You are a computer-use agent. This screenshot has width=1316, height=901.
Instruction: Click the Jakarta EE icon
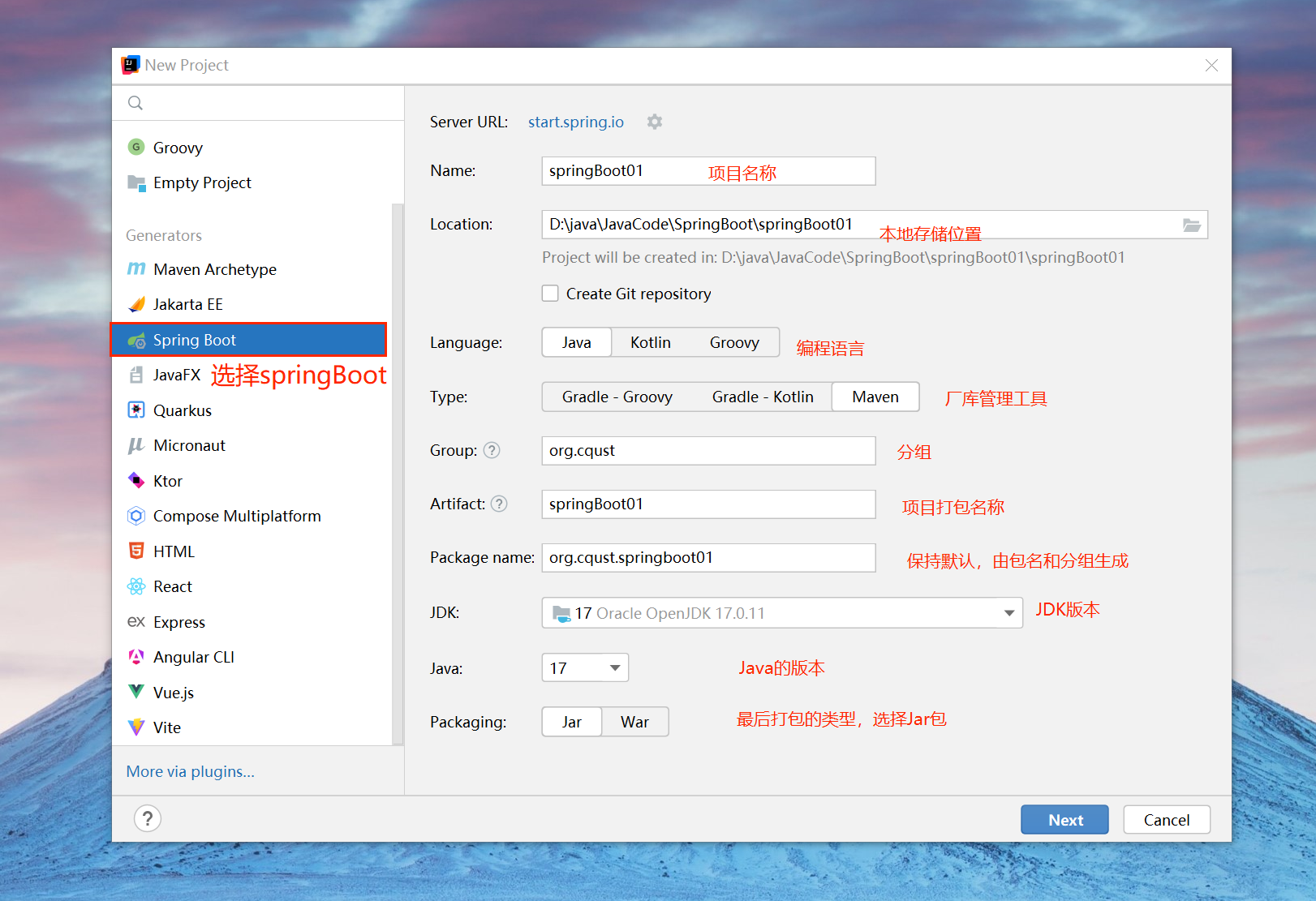pyautogui.click(x=136, y=304)
